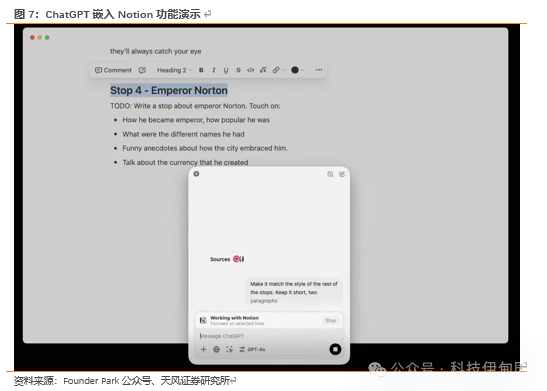Image resolution: width=547 pixels, height=391 pixels.
Task: Click bullet 'How he became emperor, how popular he was'
Action: [196, 120]
